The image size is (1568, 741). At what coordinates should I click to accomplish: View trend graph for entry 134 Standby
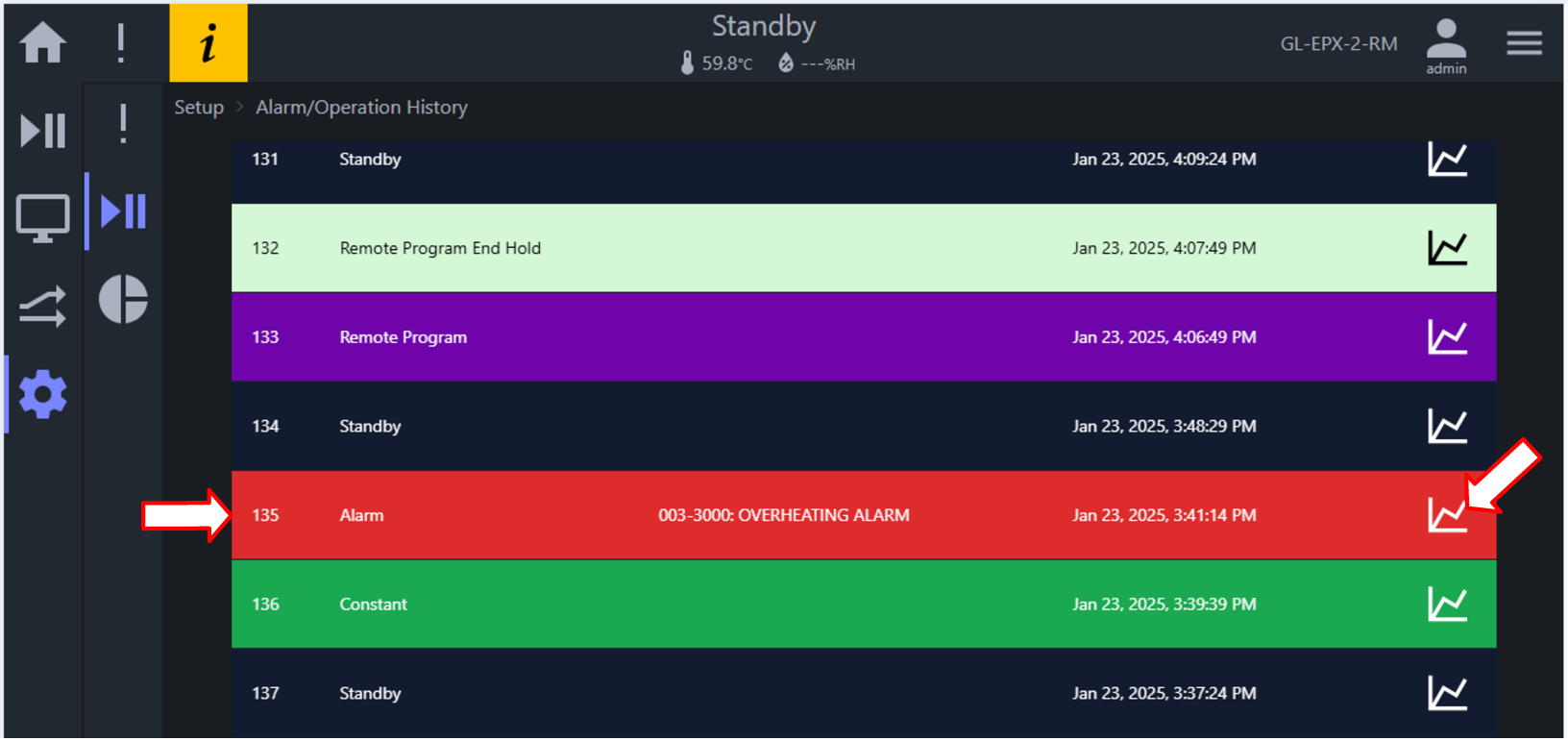1447,426
